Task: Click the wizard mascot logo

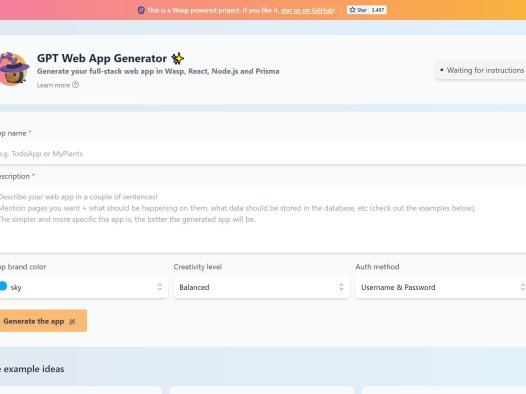Action: pyautogui.click(x=14, y=69)
